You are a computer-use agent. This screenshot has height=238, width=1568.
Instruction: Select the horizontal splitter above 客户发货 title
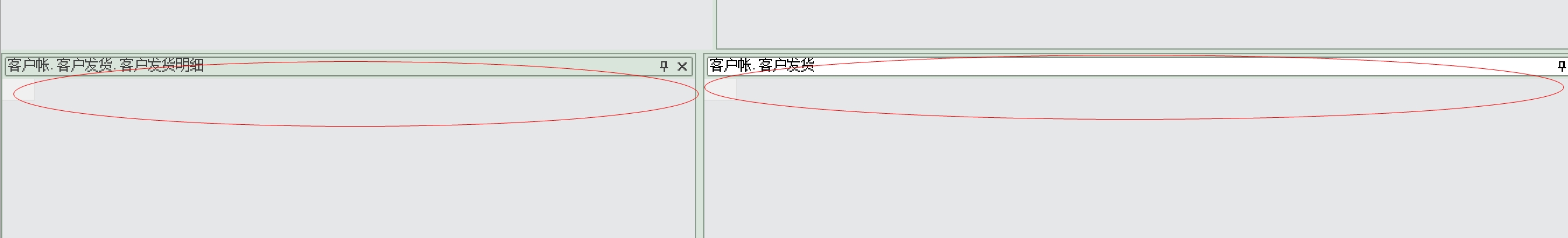1136,51
